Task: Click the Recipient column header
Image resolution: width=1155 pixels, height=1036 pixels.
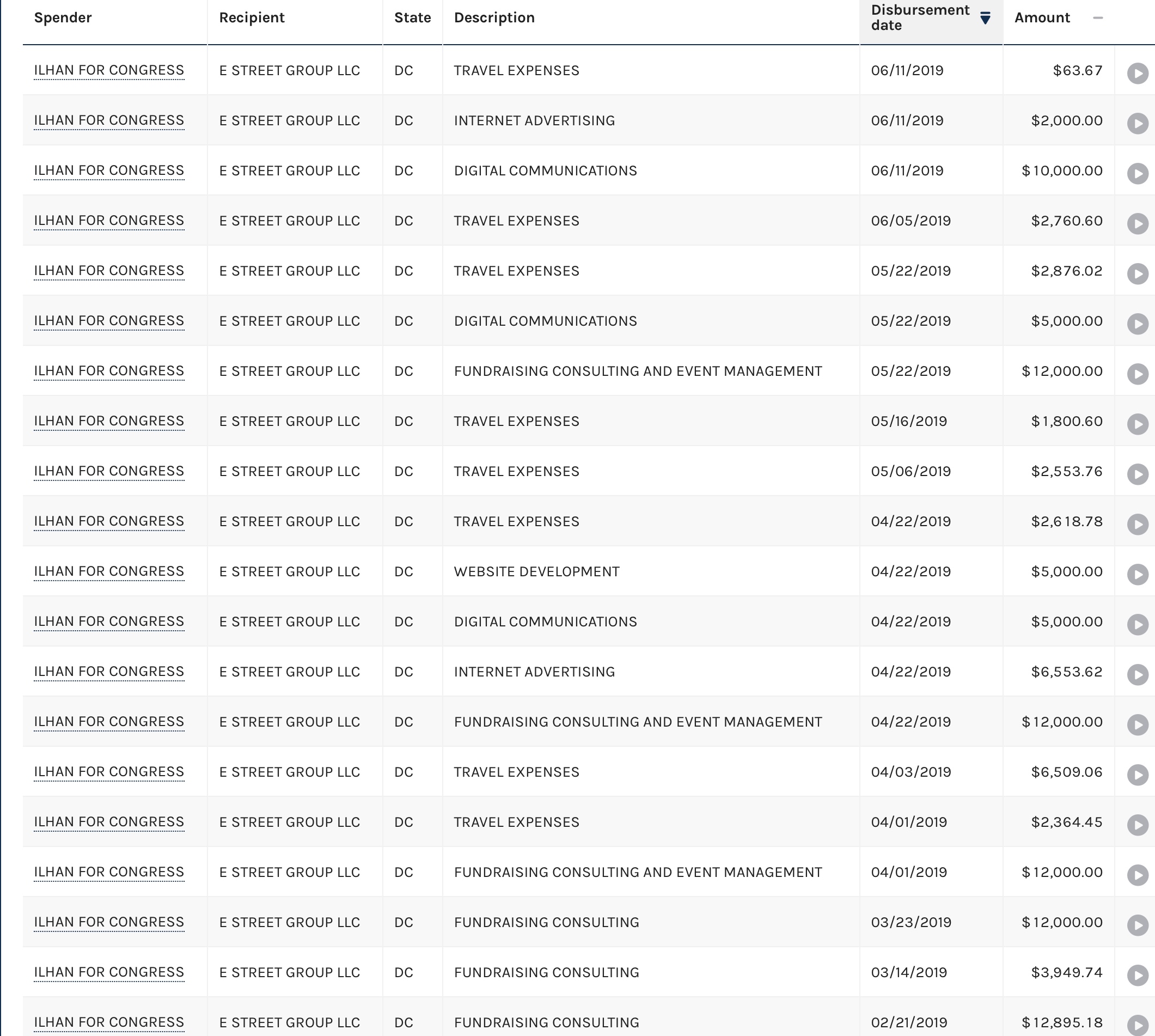Action: coord(252,17)
